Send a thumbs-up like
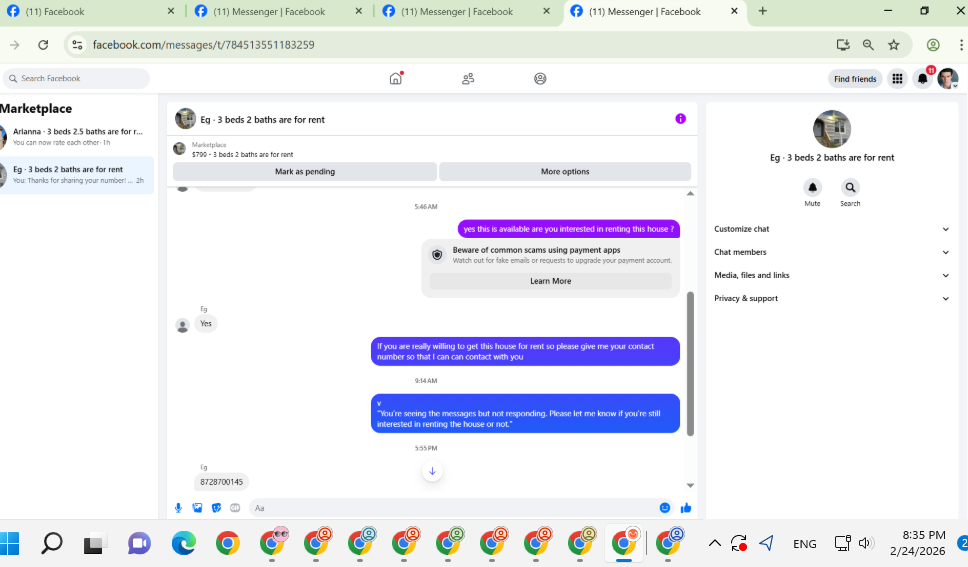The width and height of the screenshot is (968, 567). [x=686, y=508]
